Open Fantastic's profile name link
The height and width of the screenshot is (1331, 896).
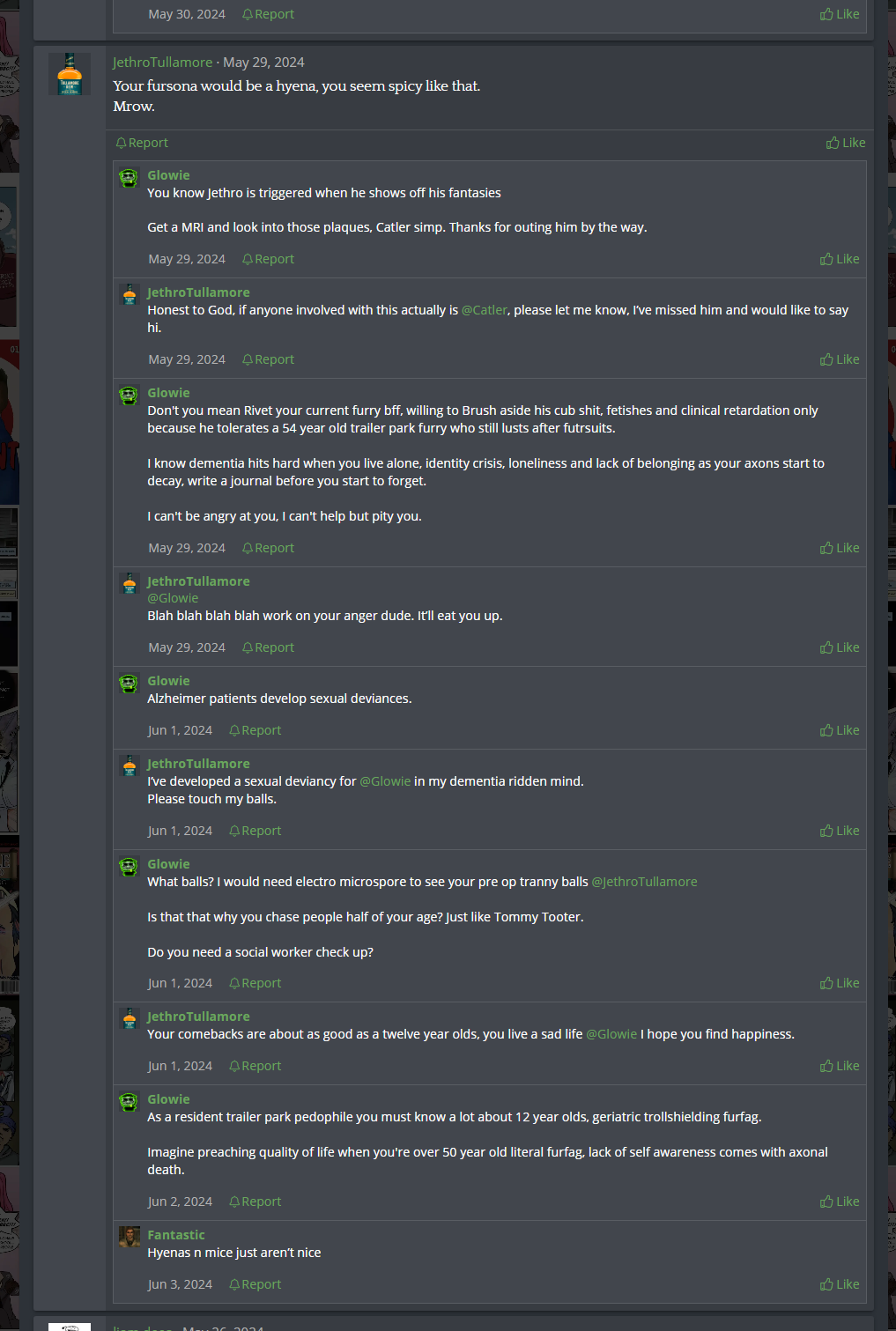point(176,1235)
